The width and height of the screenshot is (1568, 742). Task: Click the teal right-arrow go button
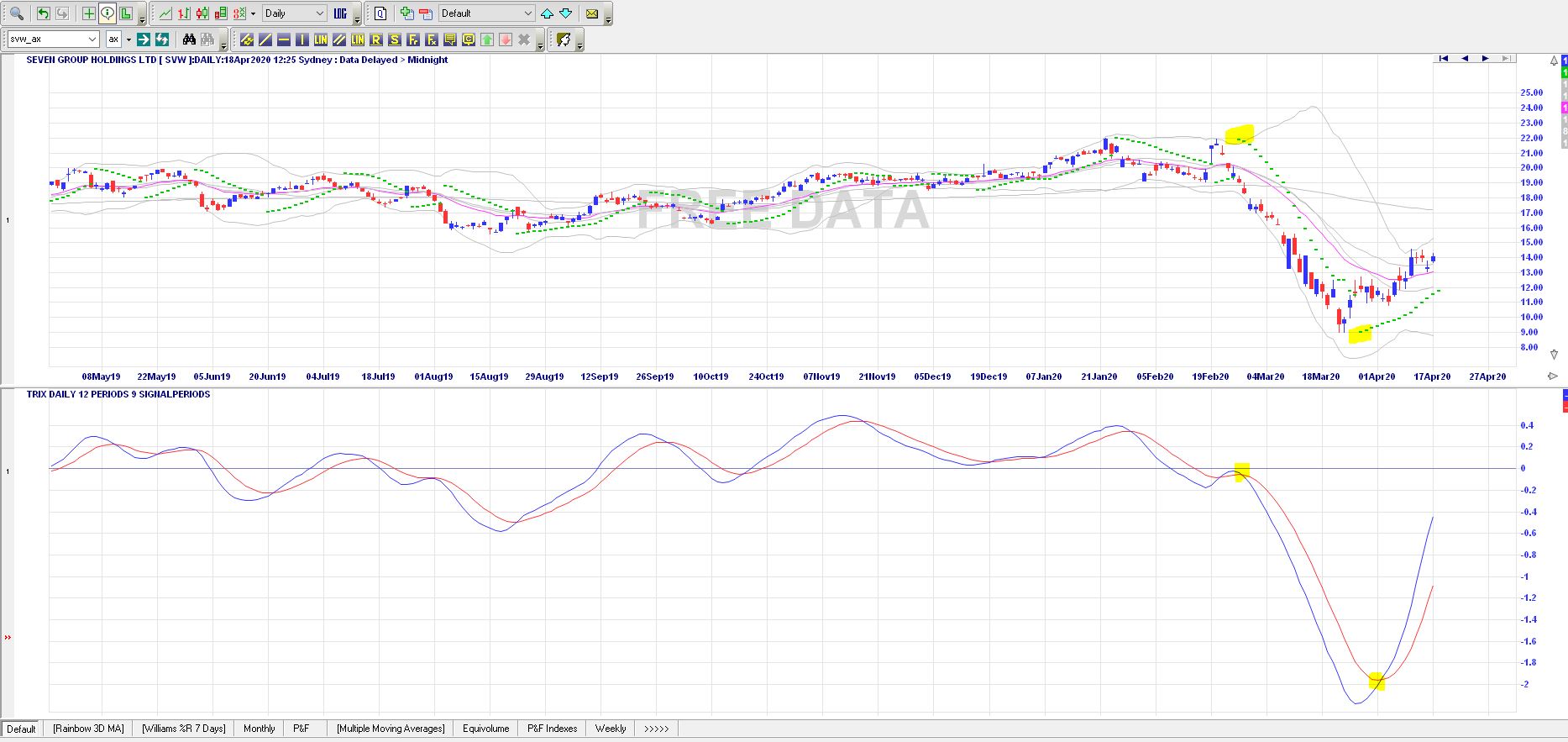pos(144,39)
